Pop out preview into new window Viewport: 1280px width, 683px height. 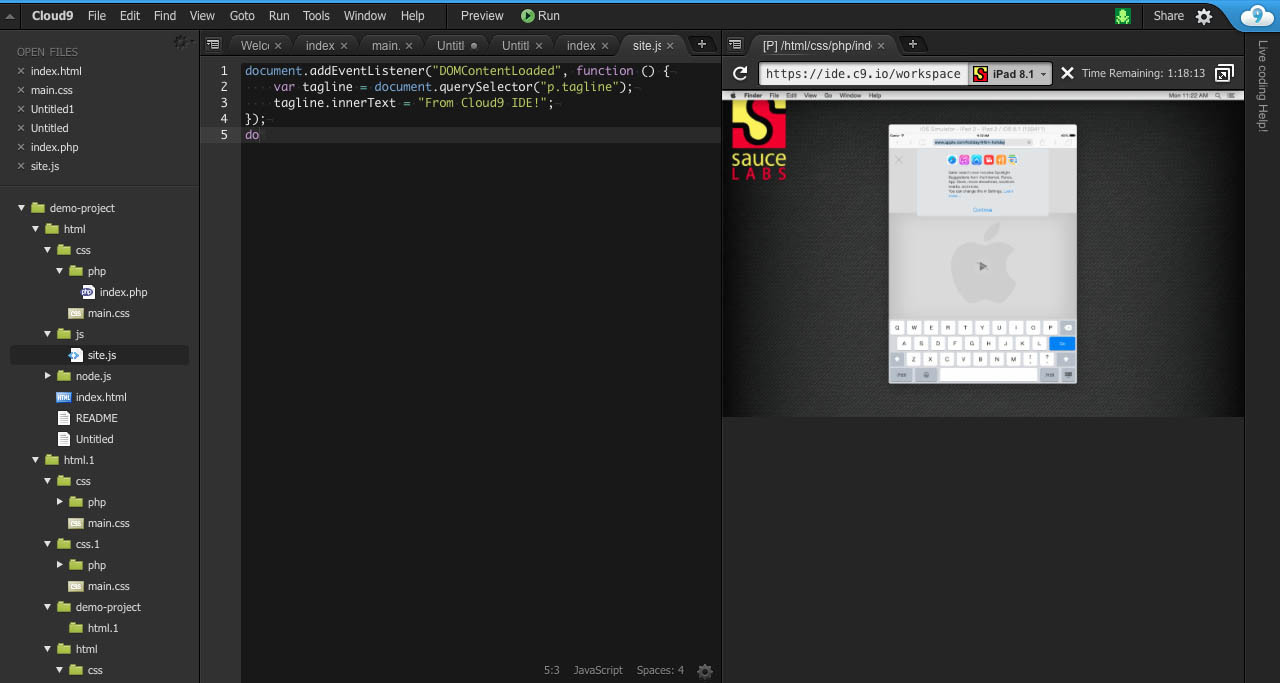[x=1224, y=73]
